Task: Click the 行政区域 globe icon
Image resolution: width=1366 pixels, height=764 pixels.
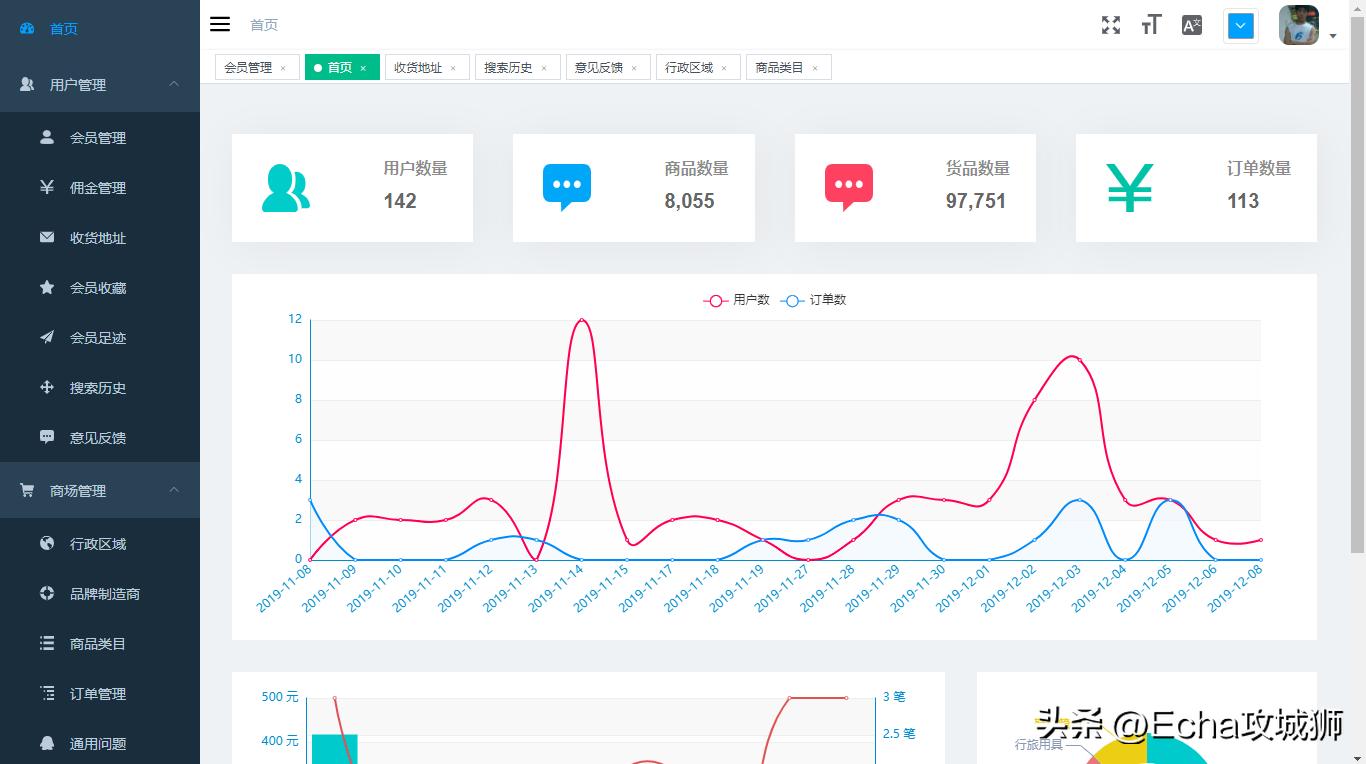Action: [47, 543]
